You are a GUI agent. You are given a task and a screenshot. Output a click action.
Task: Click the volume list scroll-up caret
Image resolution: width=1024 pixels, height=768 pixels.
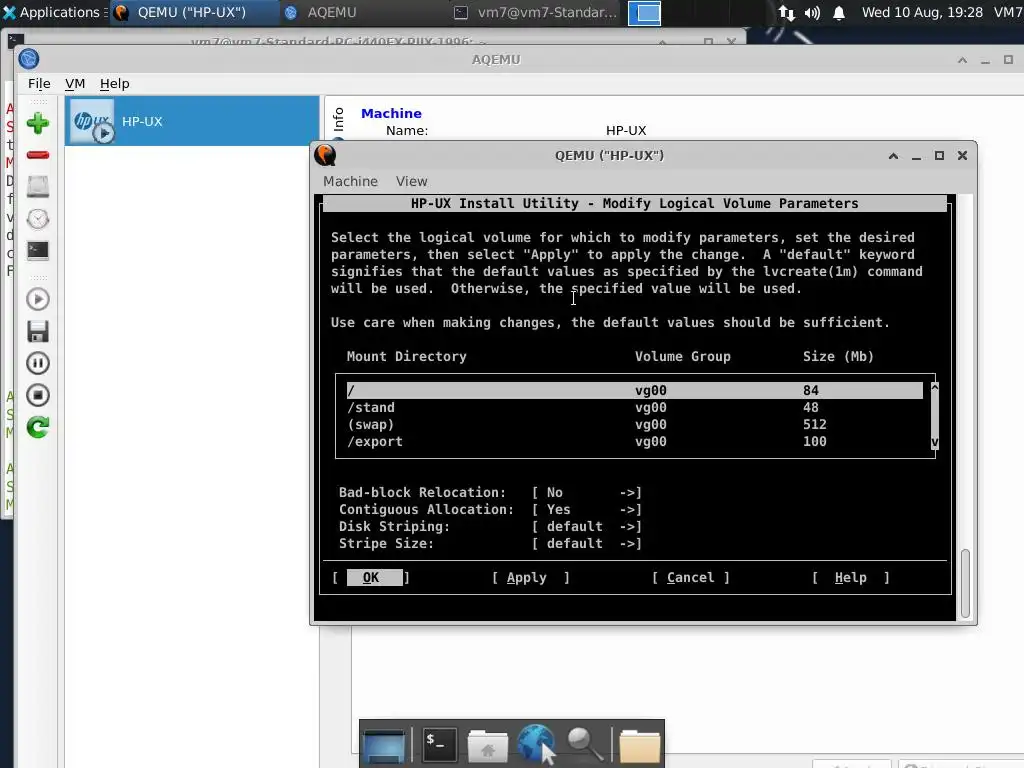click(935, 387)
